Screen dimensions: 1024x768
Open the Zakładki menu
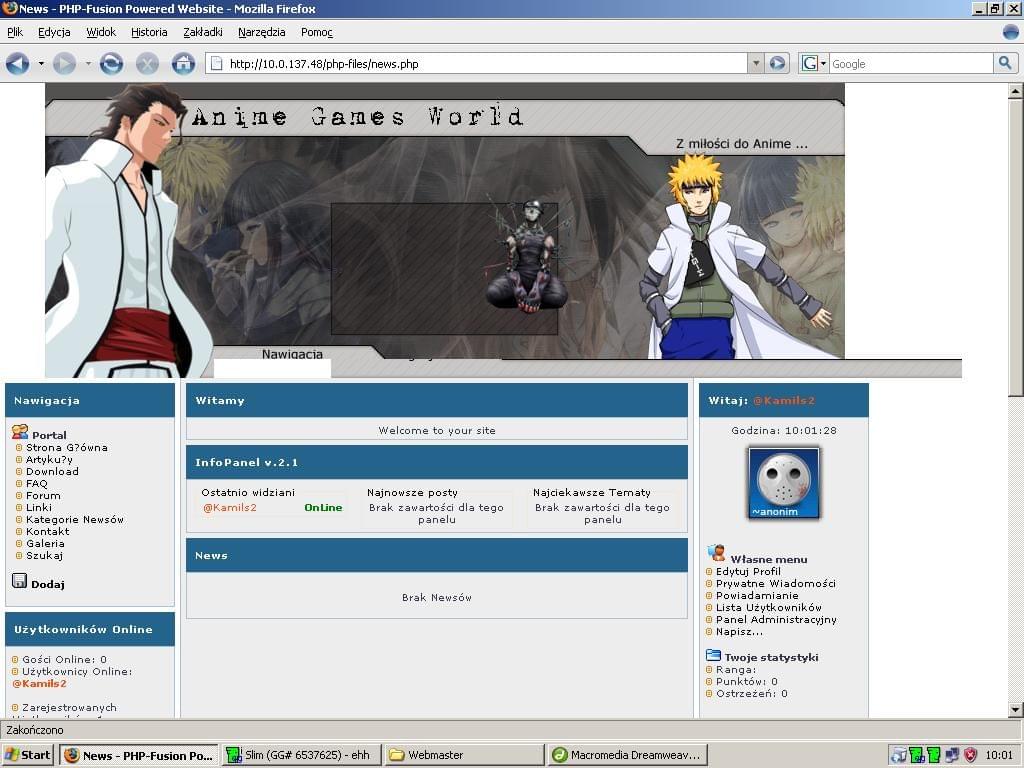[203, 32]
